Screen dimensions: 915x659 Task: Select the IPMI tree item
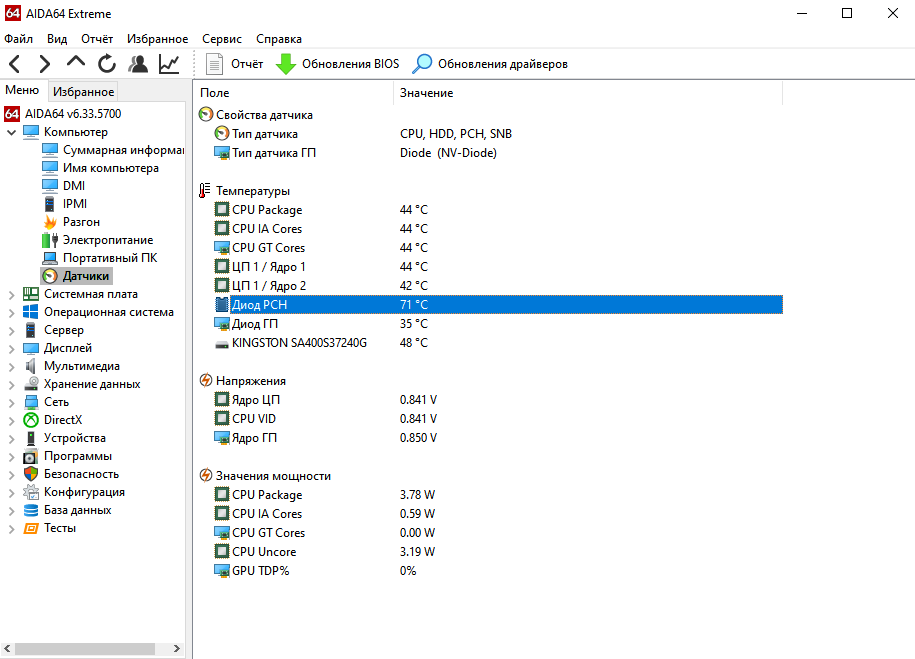coord(75,204)
